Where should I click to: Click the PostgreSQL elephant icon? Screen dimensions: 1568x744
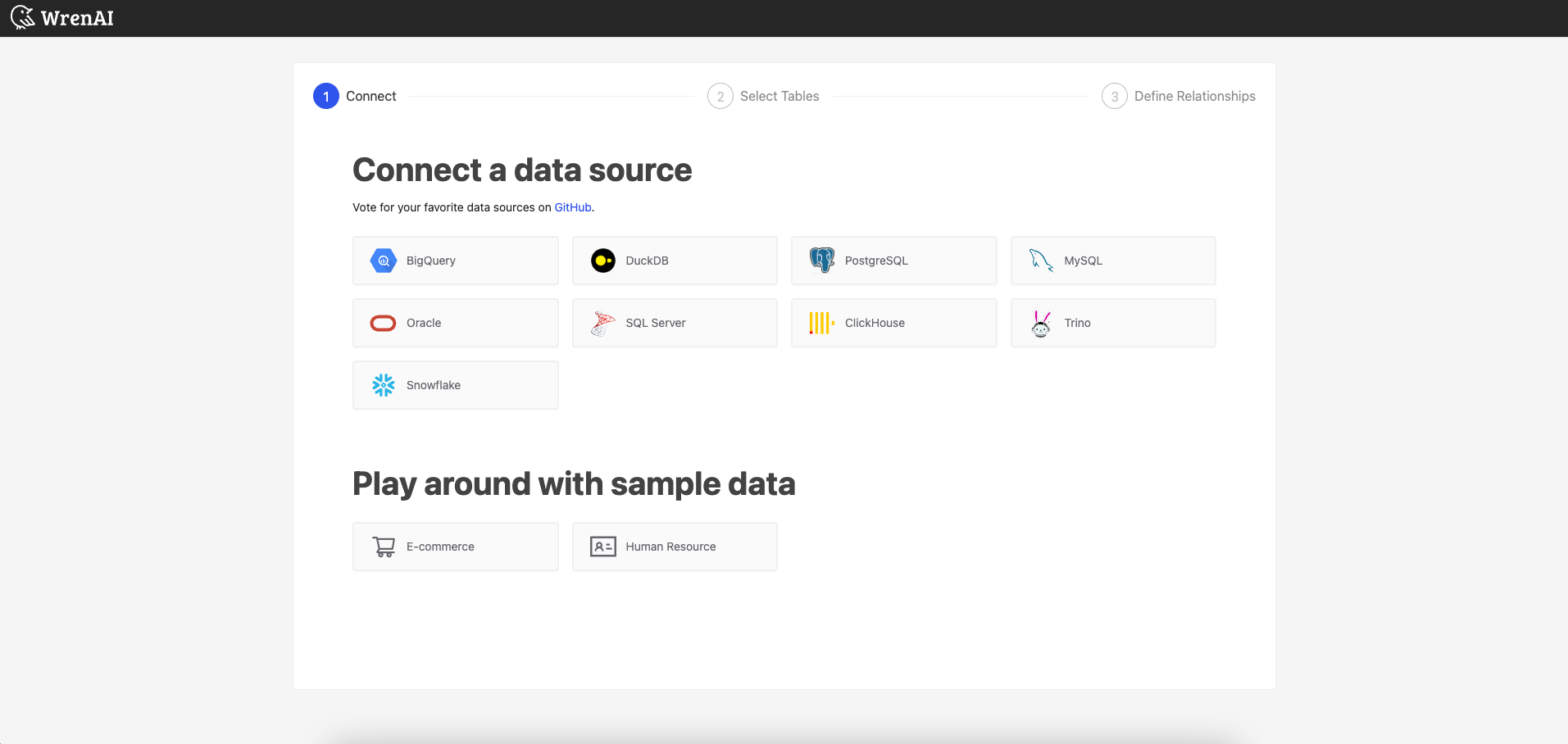pos(822,261)
